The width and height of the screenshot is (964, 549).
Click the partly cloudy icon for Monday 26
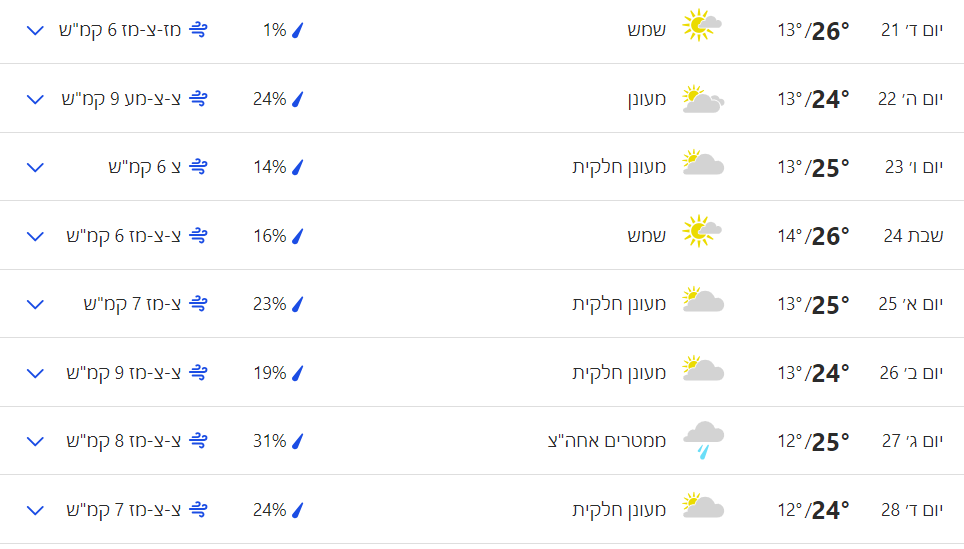click(x=702, y=369)
